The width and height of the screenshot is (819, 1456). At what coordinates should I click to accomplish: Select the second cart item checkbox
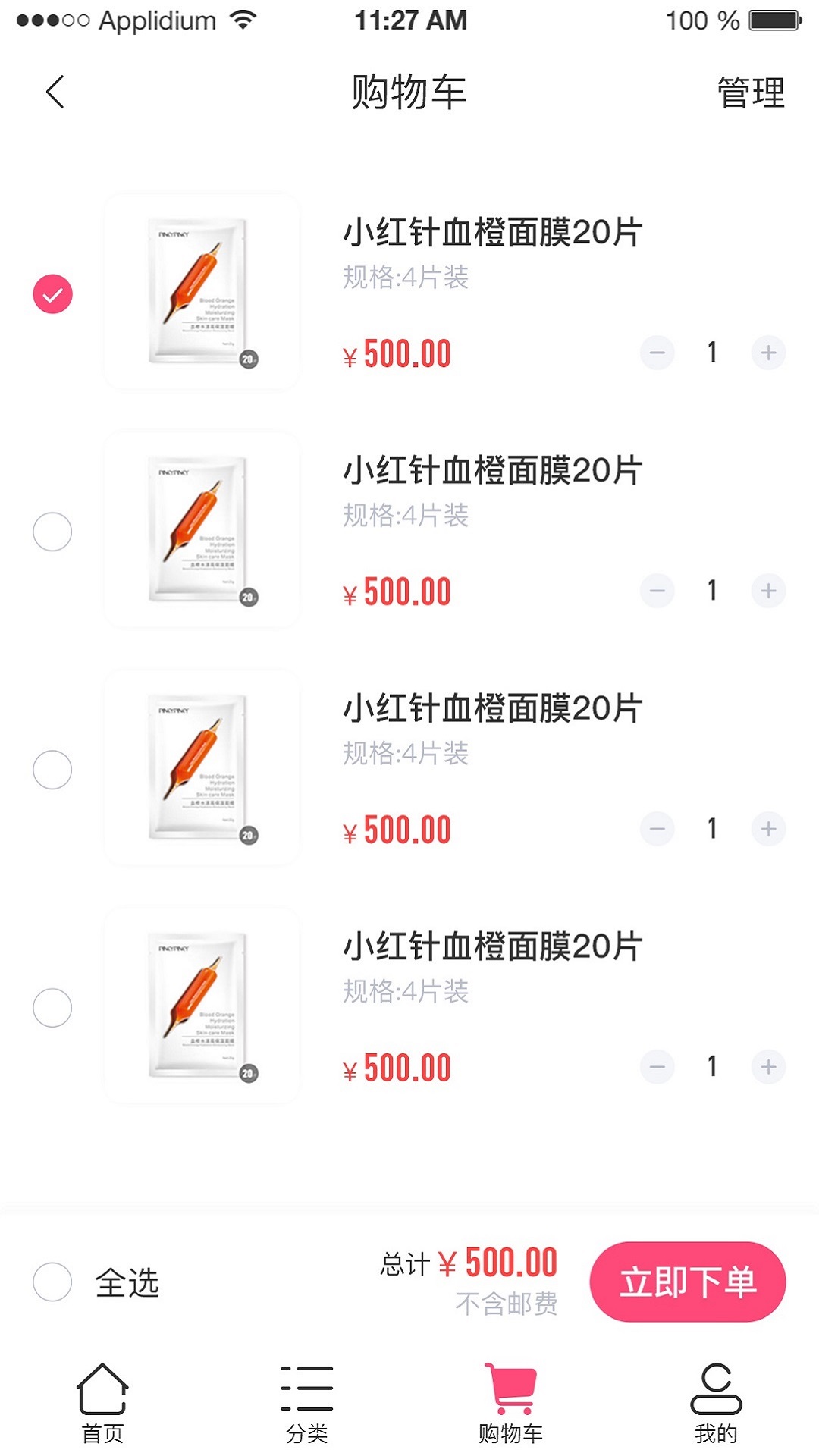pos(52,532)
